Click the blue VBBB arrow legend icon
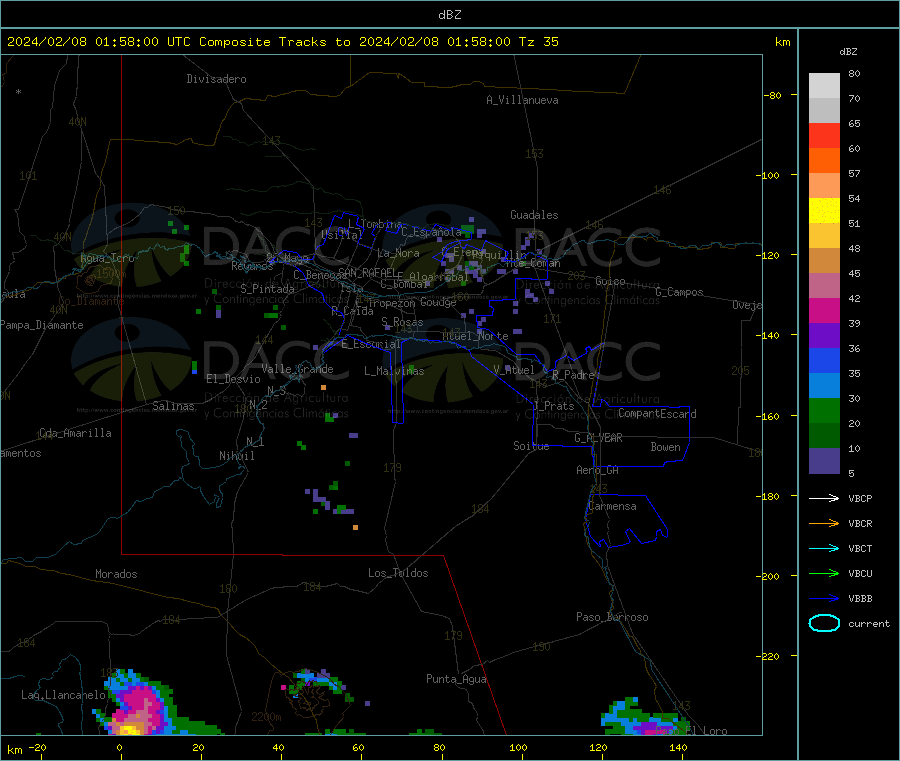The height and width of the screenshot is (761, 900). 824,599
